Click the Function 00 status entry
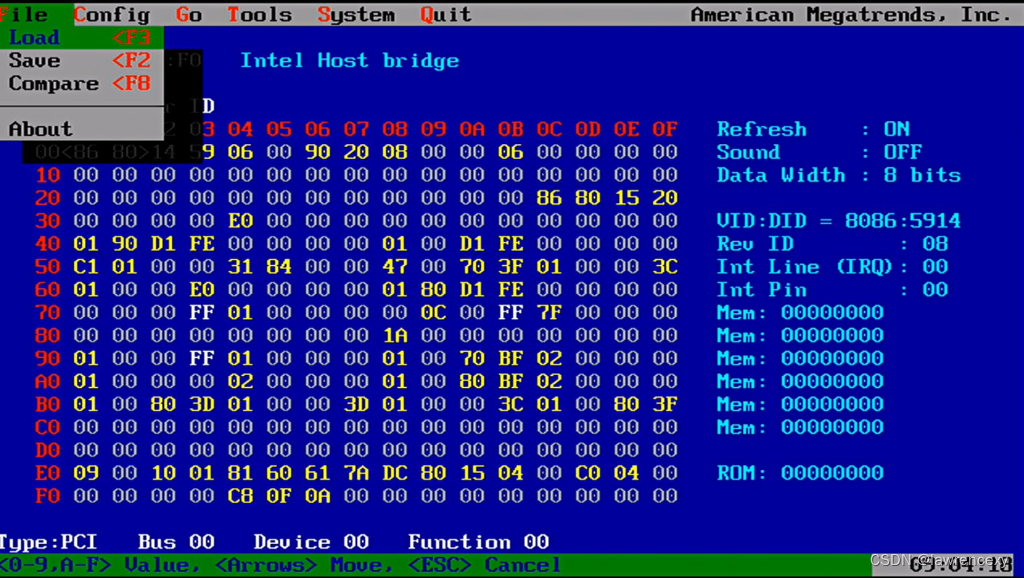Screen dimensions: 1024x578 pyautogui.click(x=479, y=542)
